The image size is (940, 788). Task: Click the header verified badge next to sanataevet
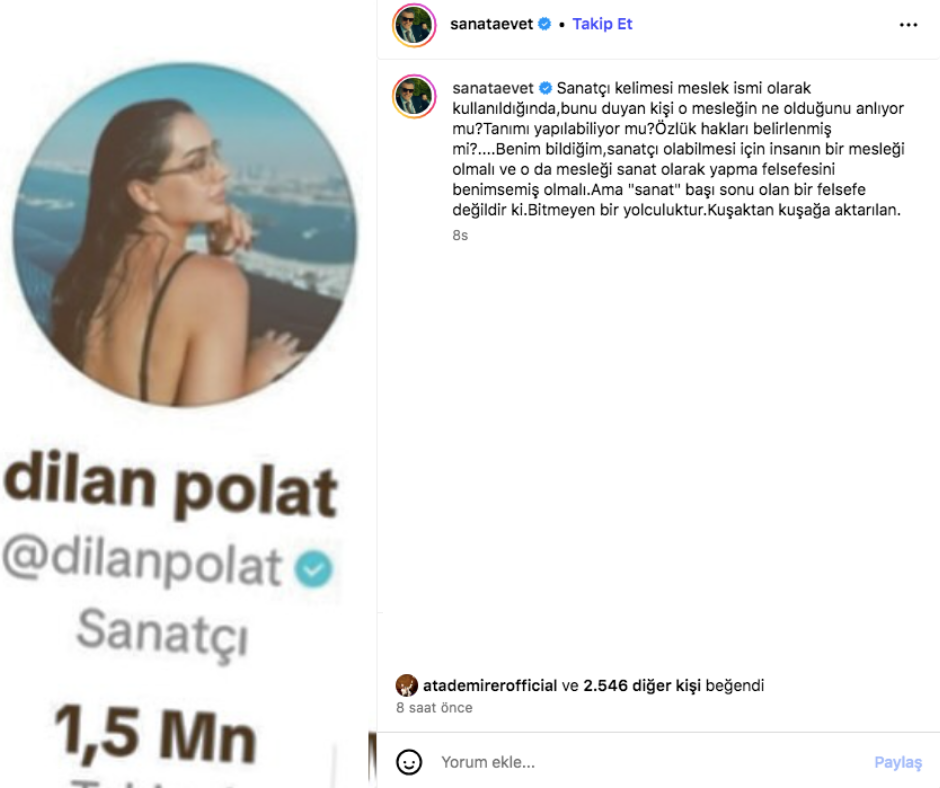coord(544,24)
